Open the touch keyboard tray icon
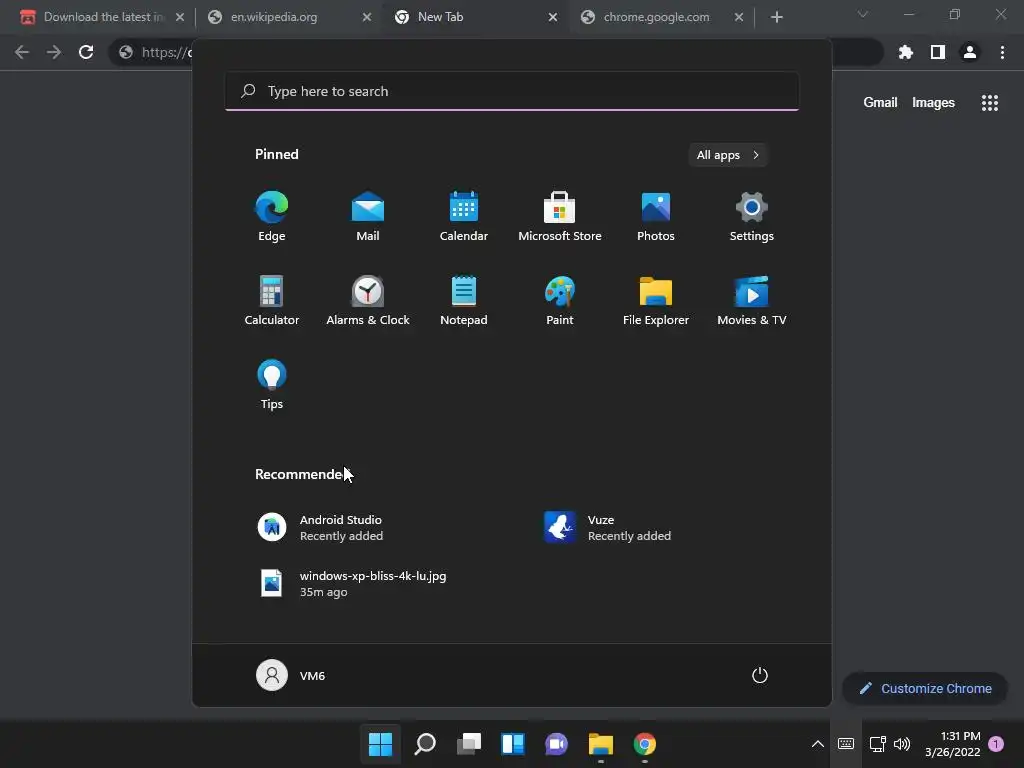 (x=846, y=743)
